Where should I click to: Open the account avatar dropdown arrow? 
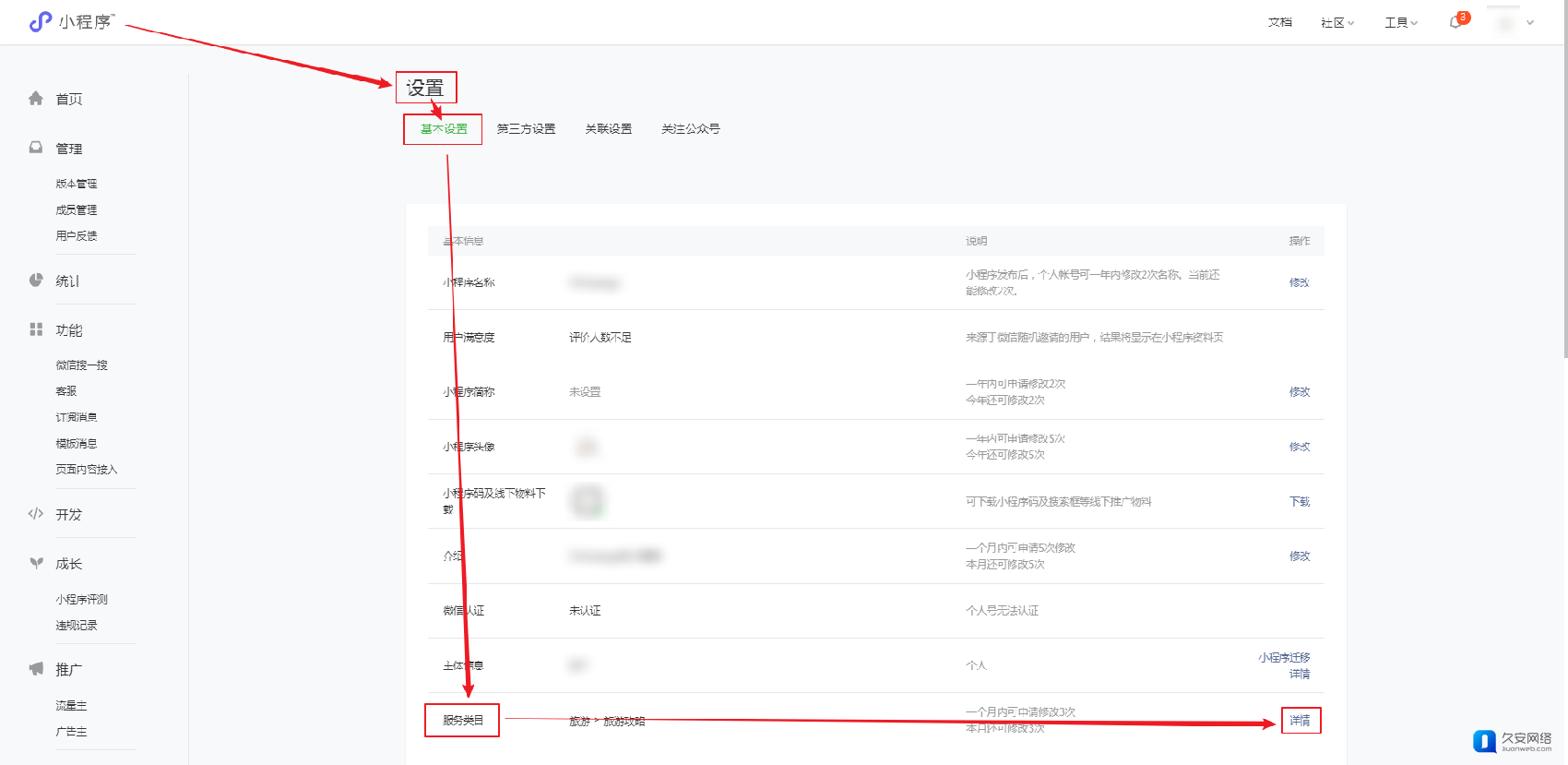tap(1530, 22)
